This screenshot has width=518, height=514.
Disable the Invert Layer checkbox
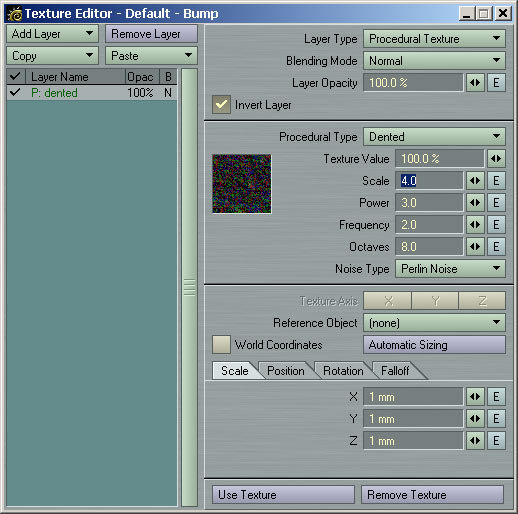click(221, 105)
